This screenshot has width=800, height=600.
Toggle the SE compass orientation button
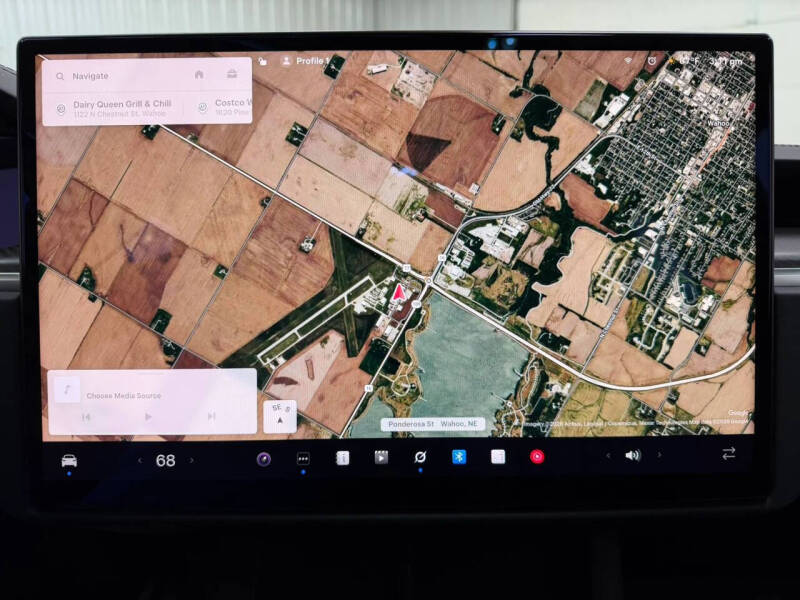coord(280,416)
